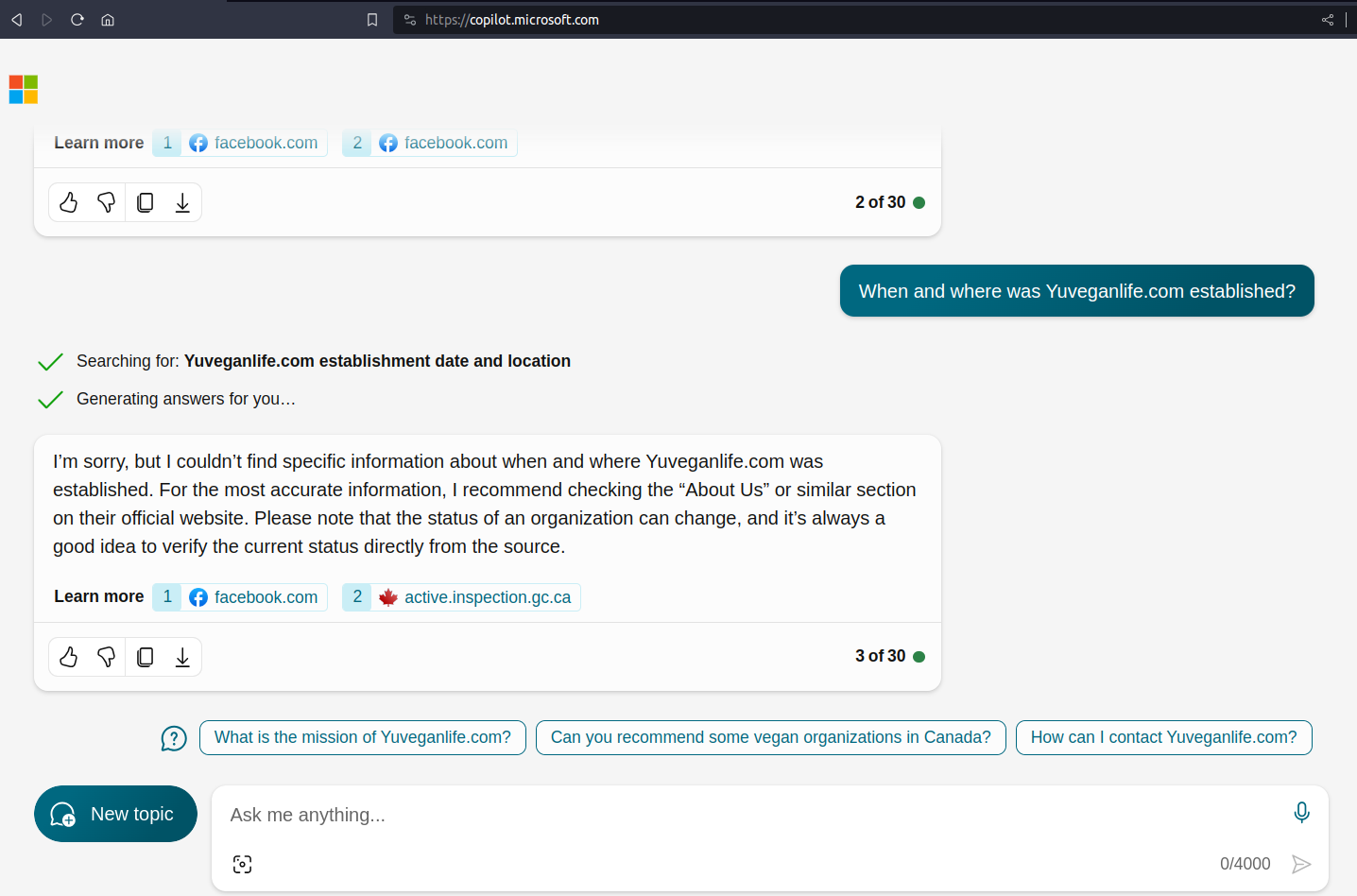Copy the 2 of 30 response
This screenshot has height=896, width=1357.
pyautogui.click(x=145, y=202)
